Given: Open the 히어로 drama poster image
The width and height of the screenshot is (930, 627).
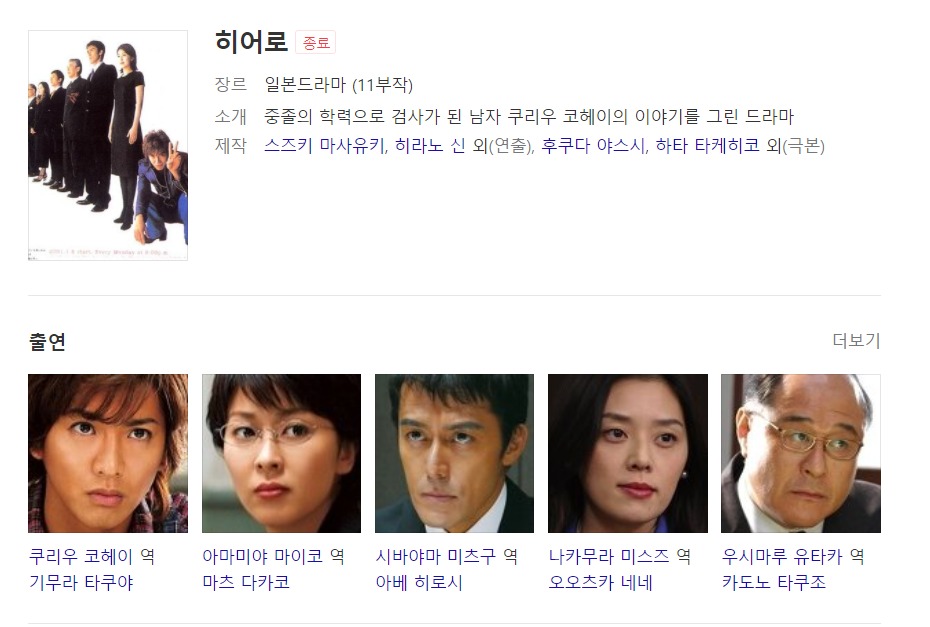Looking at the screenshot, I should 108,145.
